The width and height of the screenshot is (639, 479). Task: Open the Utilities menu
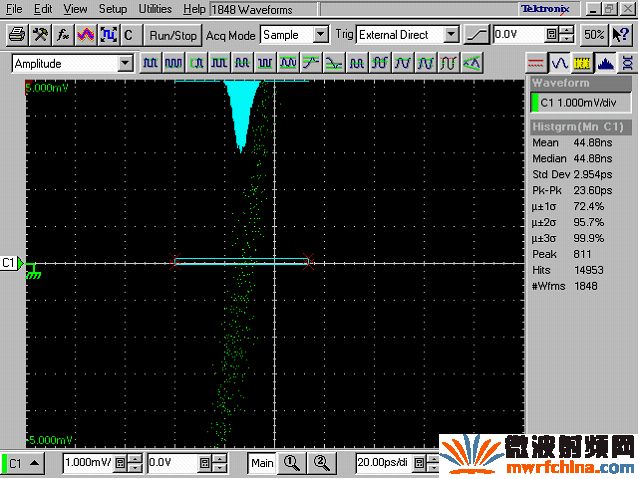pyautogui.click(x=155, y=9)
